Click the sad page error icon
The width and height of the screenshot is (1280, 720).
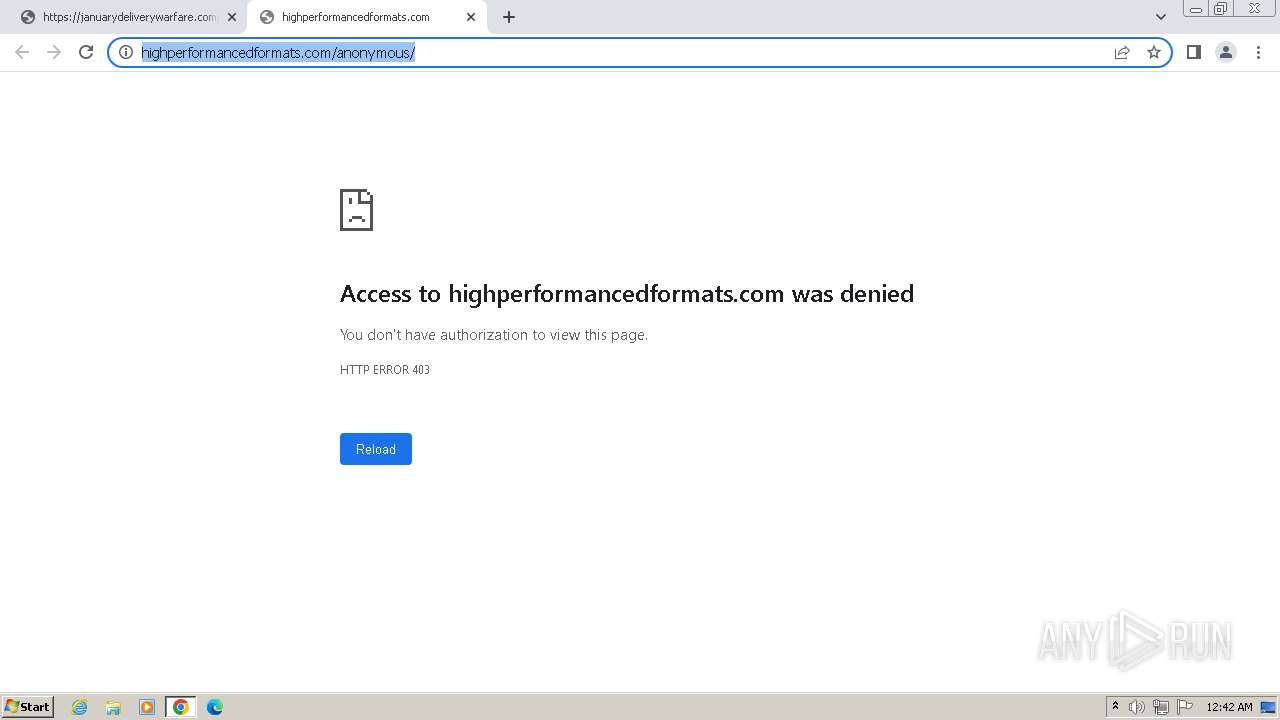(356, 210)
